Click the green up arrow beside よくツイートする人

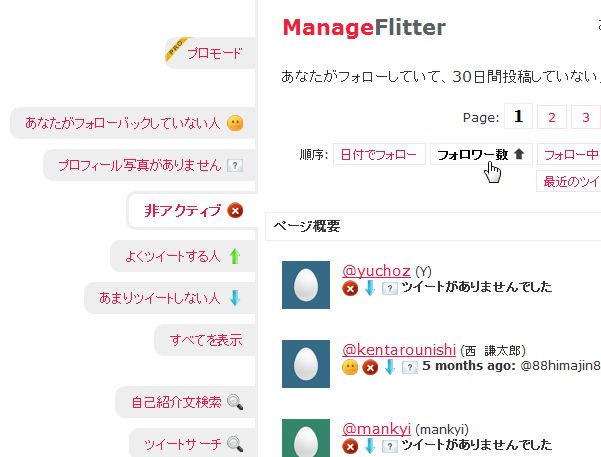pyautogui.click(x=235, y=256)
